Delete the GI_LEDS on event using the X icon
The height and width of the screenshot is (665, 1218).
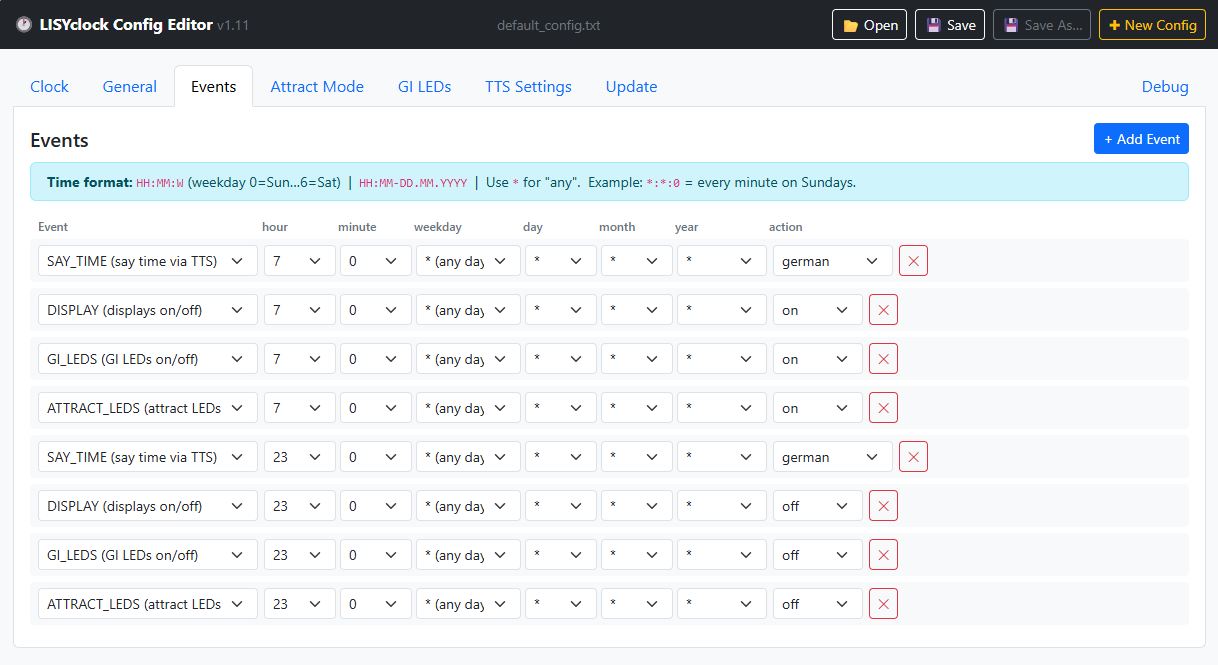coord(883,358)
